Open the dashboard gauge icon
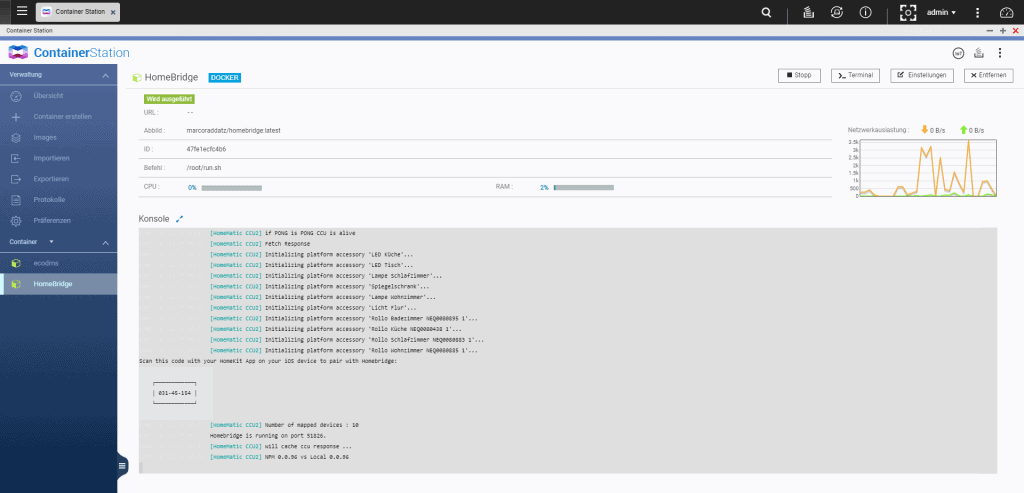1024x493 pixels. (x=1006, y=12)
